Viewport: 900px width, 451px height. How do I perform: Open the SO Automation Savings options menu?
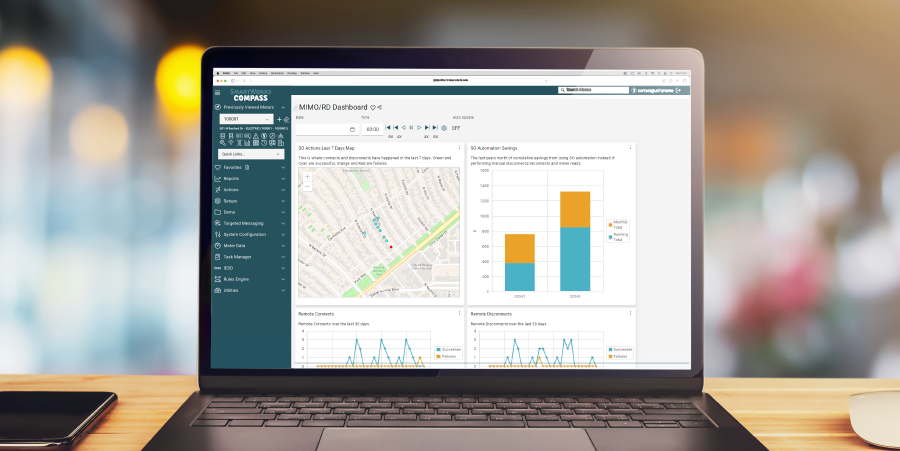(630, 147)
